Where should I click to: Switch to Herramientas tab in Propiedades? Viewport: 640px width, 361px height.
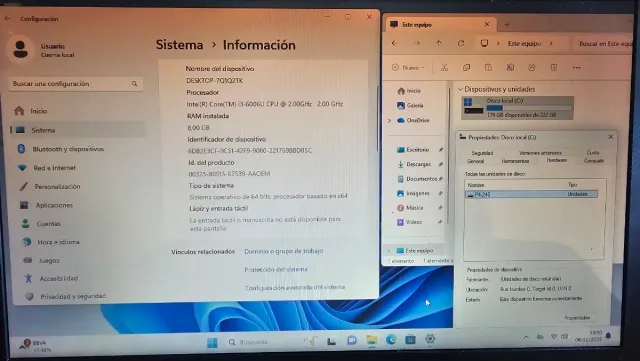pos(515,161)
